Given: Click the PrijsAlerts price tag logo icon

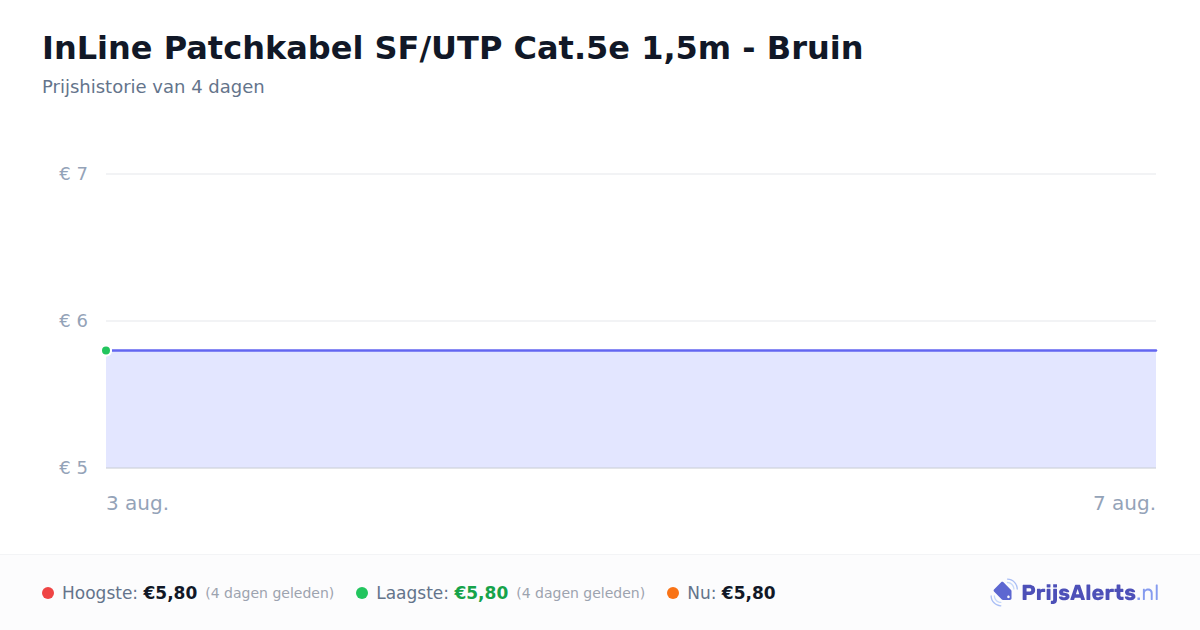Looking at the screenshot, I should 1003,593.
